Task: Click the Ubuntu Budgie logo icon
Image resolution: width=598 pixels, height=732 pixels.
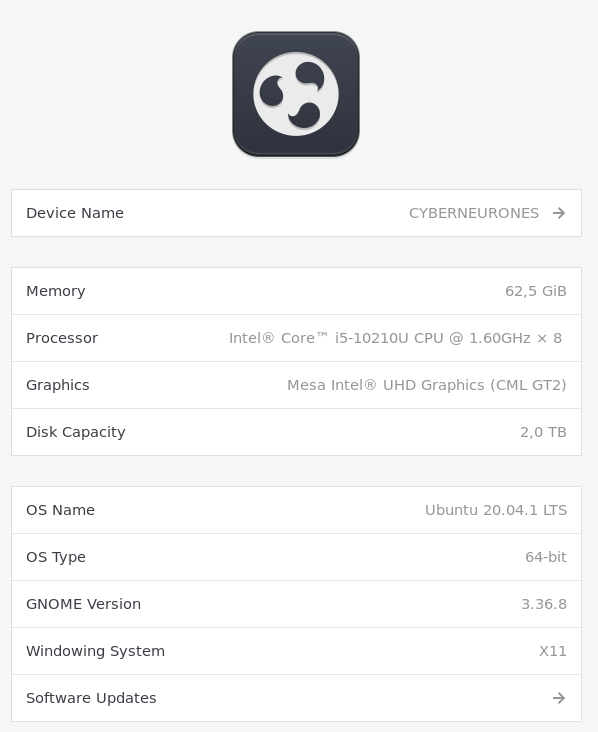Action: pos(296,94)
